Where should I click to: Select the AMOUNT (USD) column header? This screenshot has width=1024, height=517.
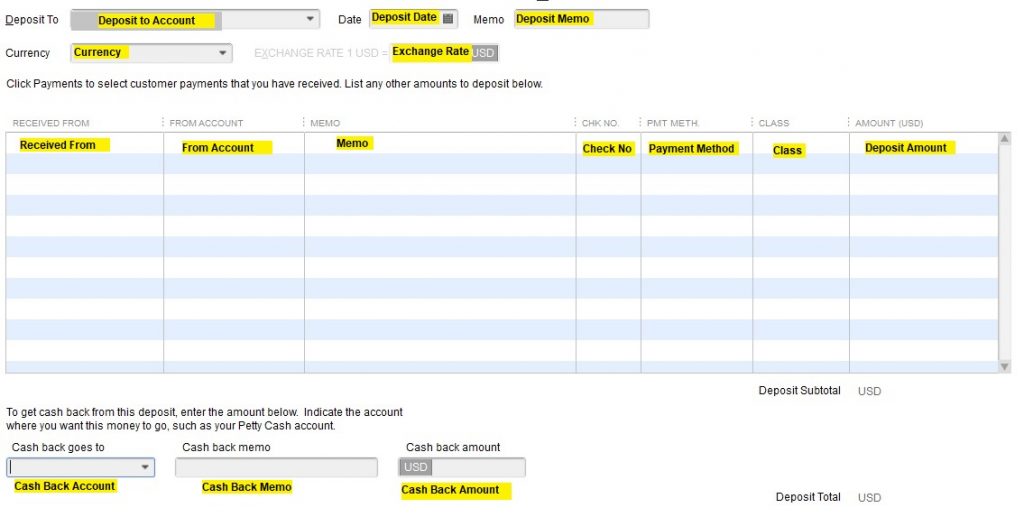(889, 123)
